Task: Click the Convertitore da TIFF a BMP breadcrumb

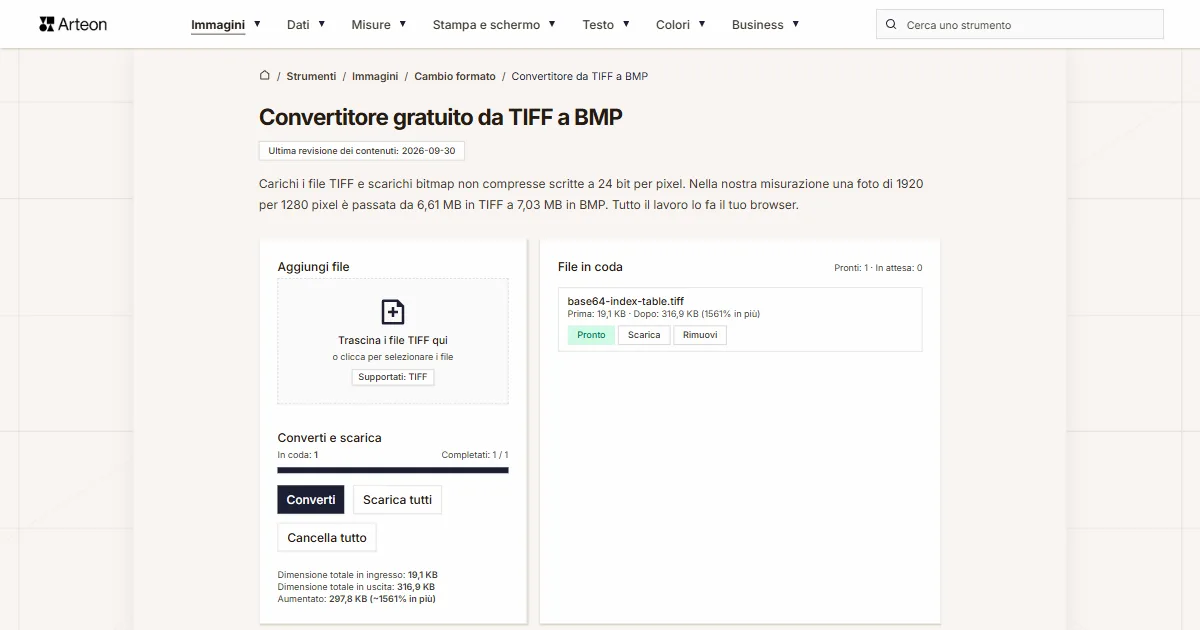Action: click(x=580, y=76)
